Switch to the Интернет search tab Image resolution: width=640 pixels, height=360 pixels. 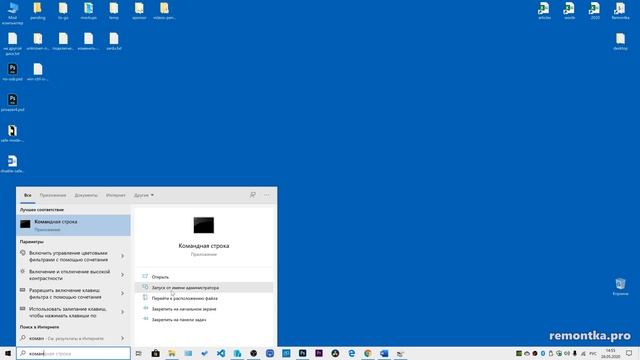pyautogui.click(x=116, y=196)
